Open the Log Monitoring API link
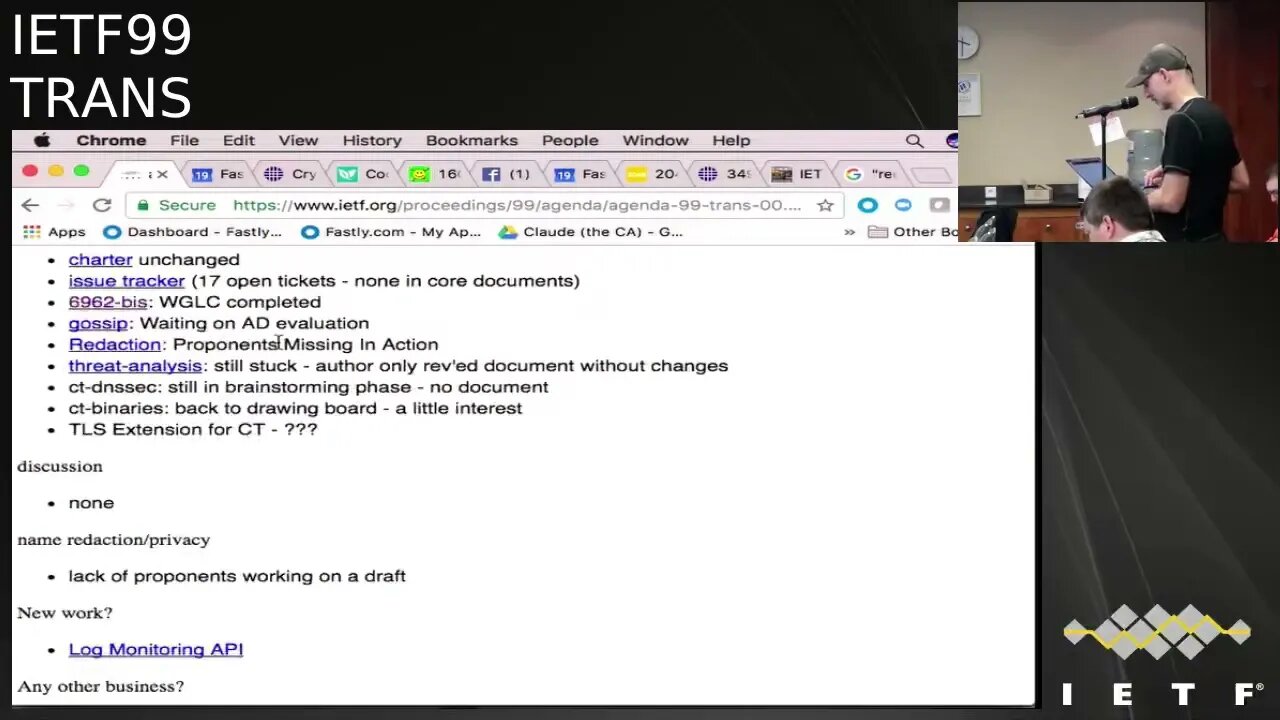 point(156,650)
